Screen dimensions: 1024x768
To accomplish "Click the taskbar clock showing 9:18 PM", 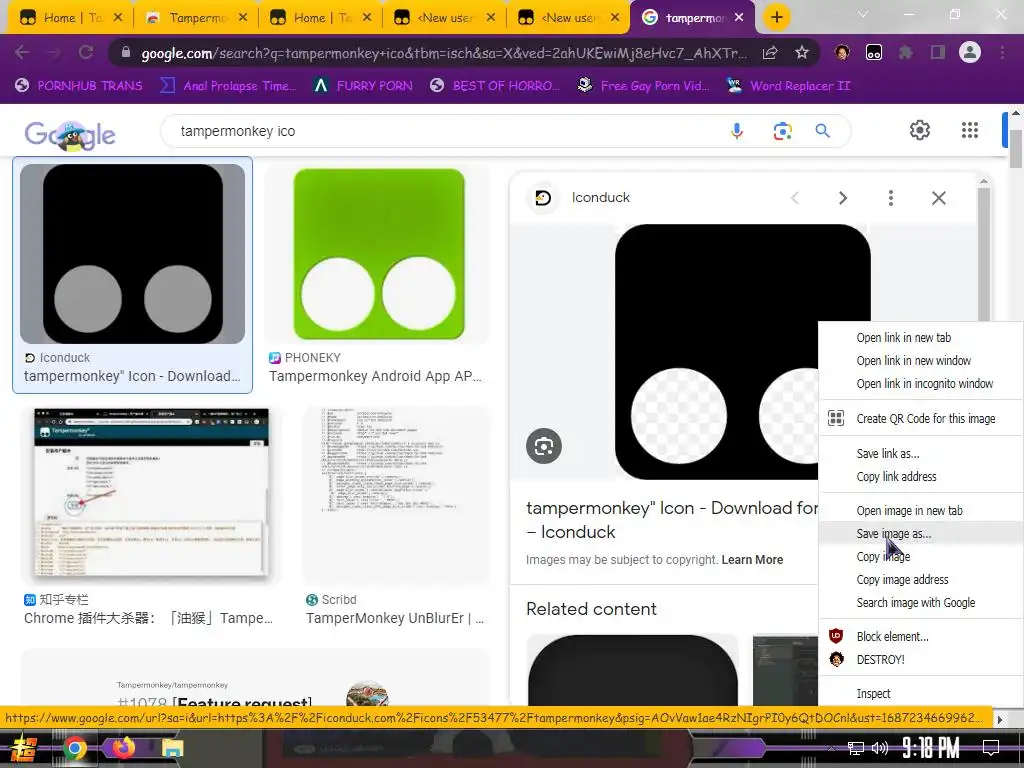I will [930, 748].
